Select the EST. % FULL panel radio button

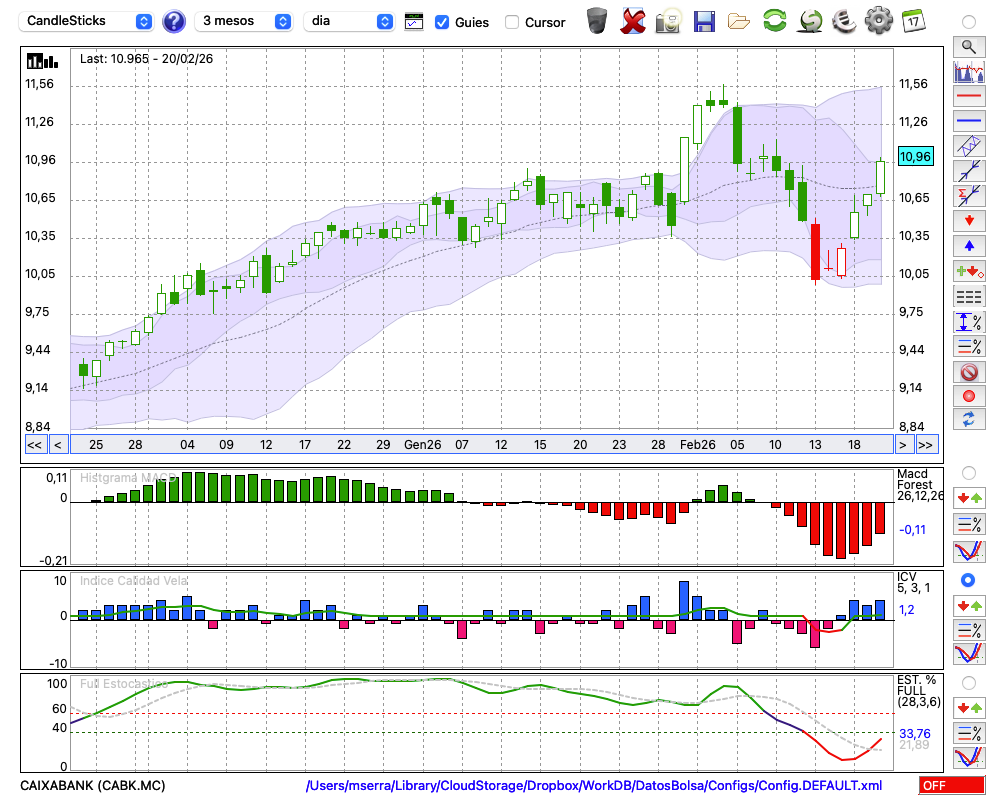tap(969, 683)
